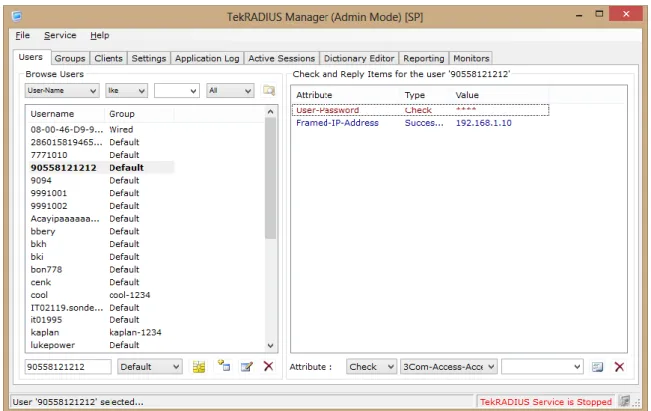This screenshot has width=651, height=411.
Task: Select user 9094
Action: tap(100, 181)
